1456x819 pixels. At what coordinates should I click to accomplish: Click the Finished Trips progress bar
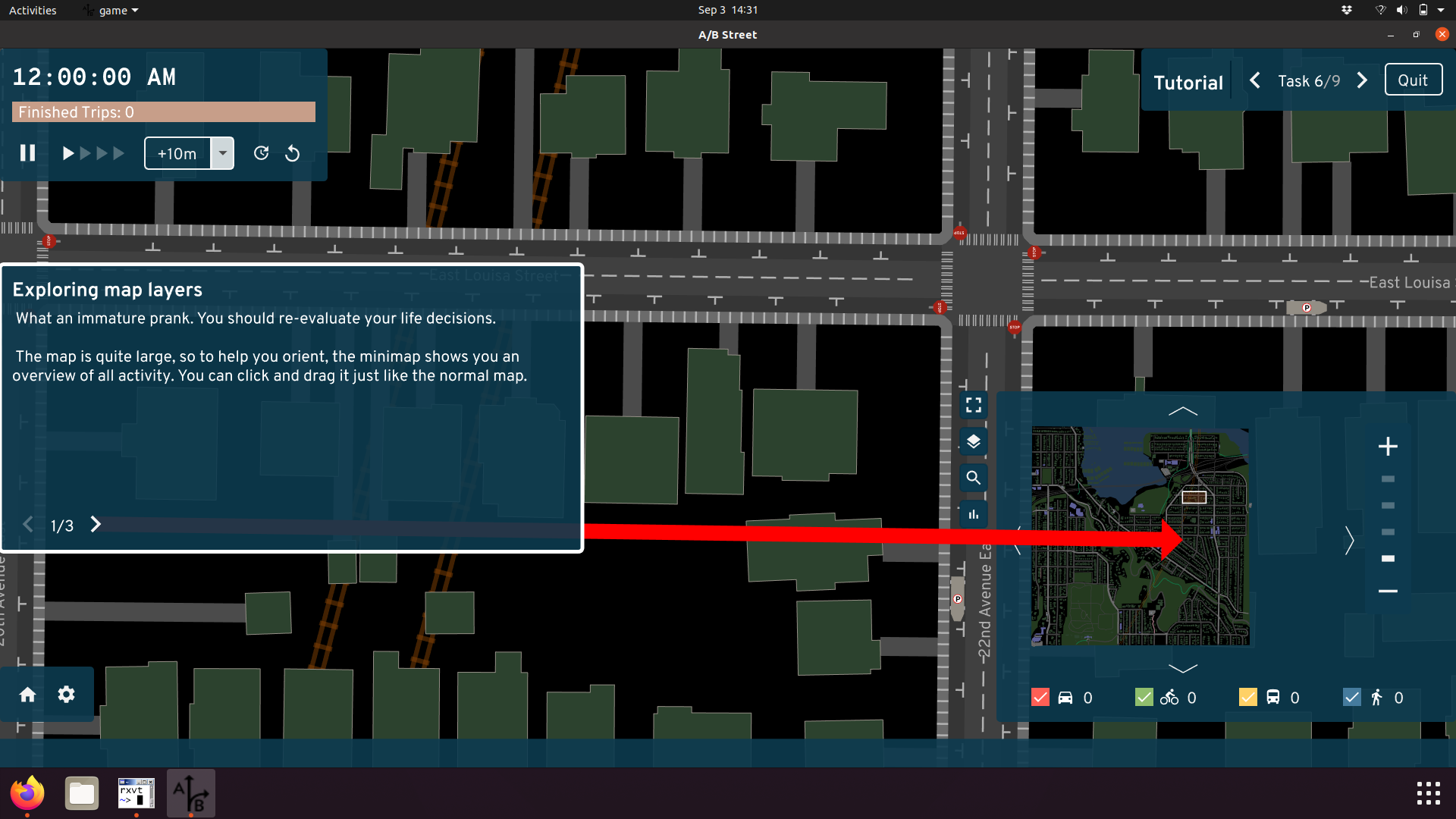pos(164,112)
